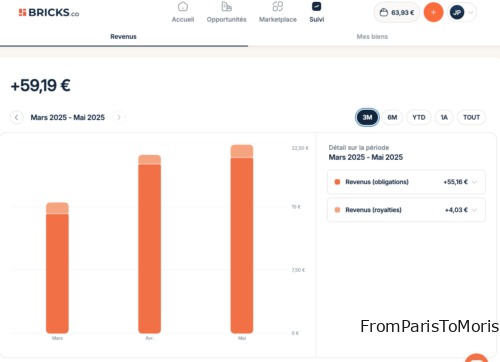
Task: Click the Suivi menu label
Action: 316,20
